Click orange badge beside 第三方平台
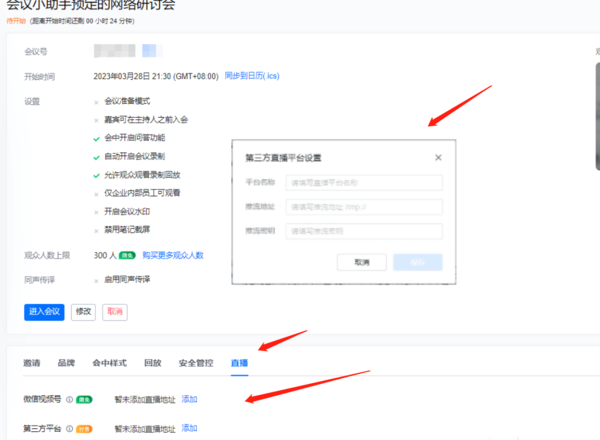Viewport: 600px width, 440px height. (84, 429)
